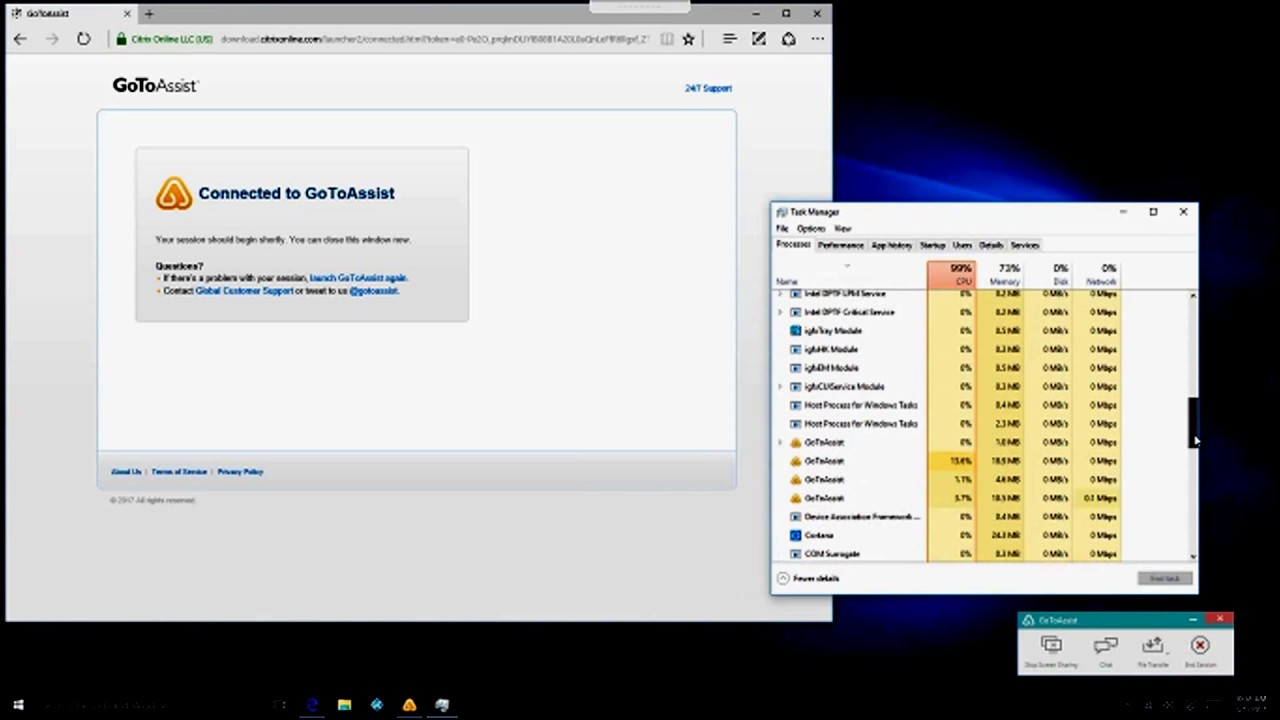
Task: Open a new tab in Edge
Action: pyautogui.click(x=149, y=14)
